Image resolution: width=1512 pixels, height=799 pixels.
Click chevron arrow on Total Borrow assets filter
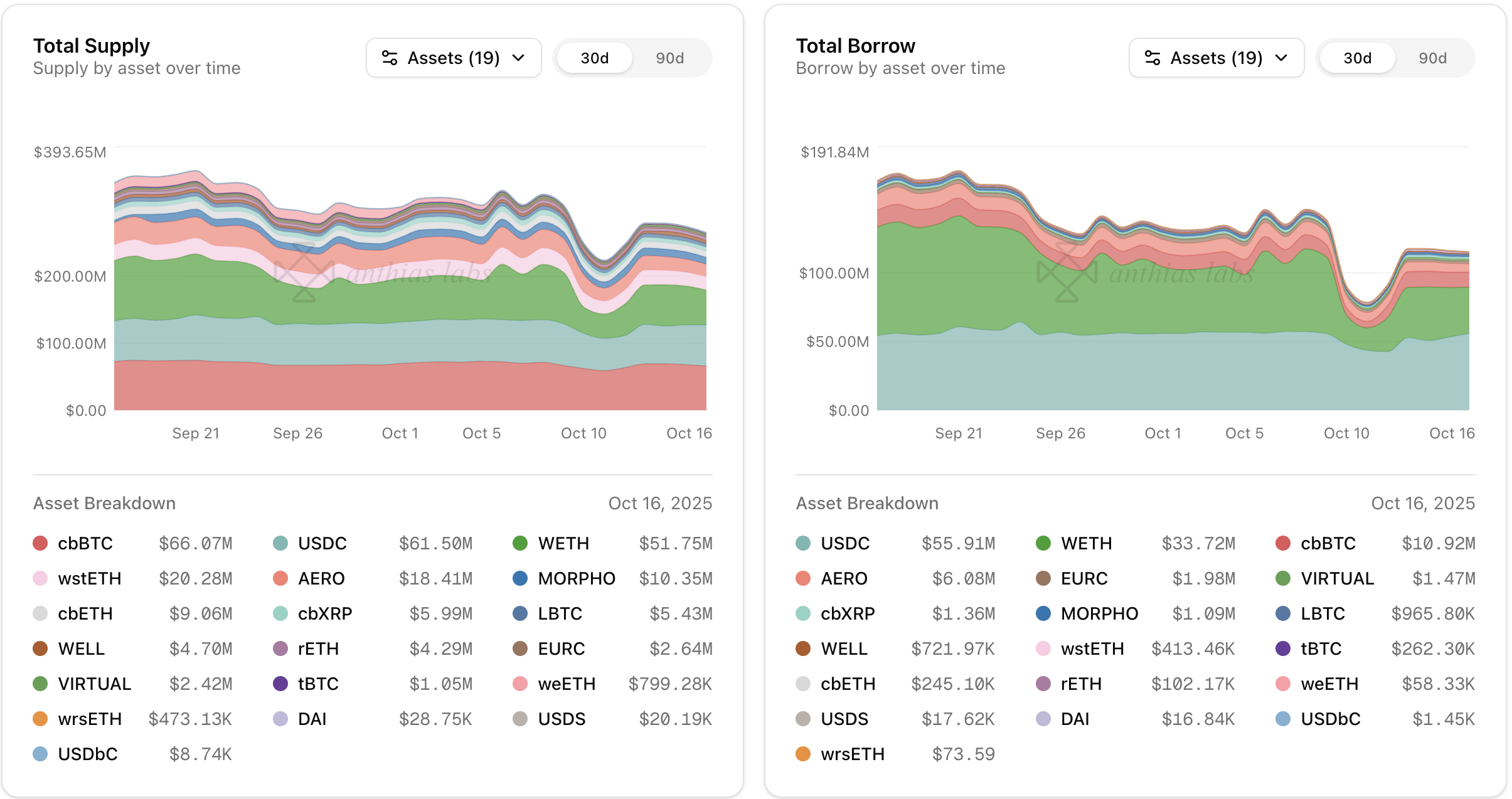[1282, 58]
